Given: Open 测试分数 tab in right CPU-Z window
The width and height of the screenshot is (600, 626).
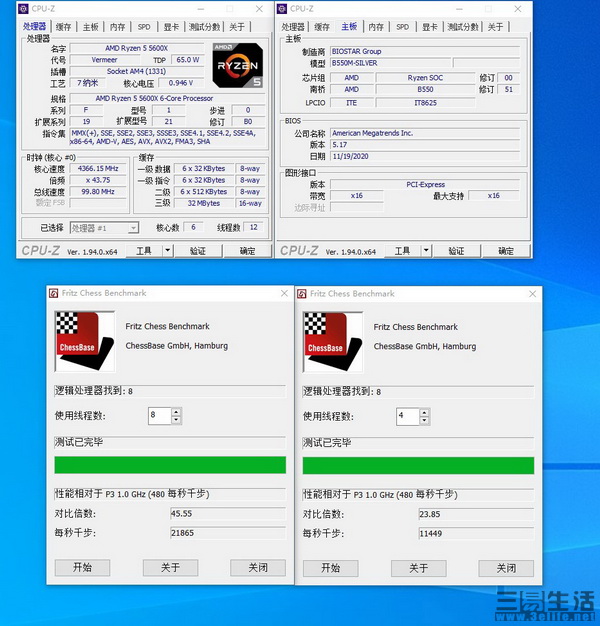Looking at the screenshot, I should (463, 27).
